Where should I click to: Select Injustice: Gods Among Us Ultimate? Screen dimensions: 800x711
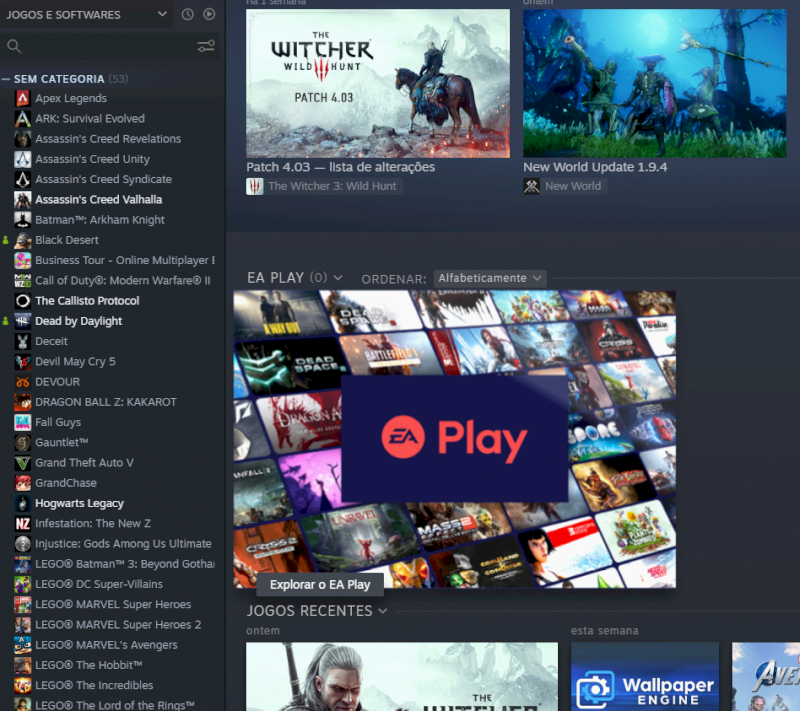point(123,544)
